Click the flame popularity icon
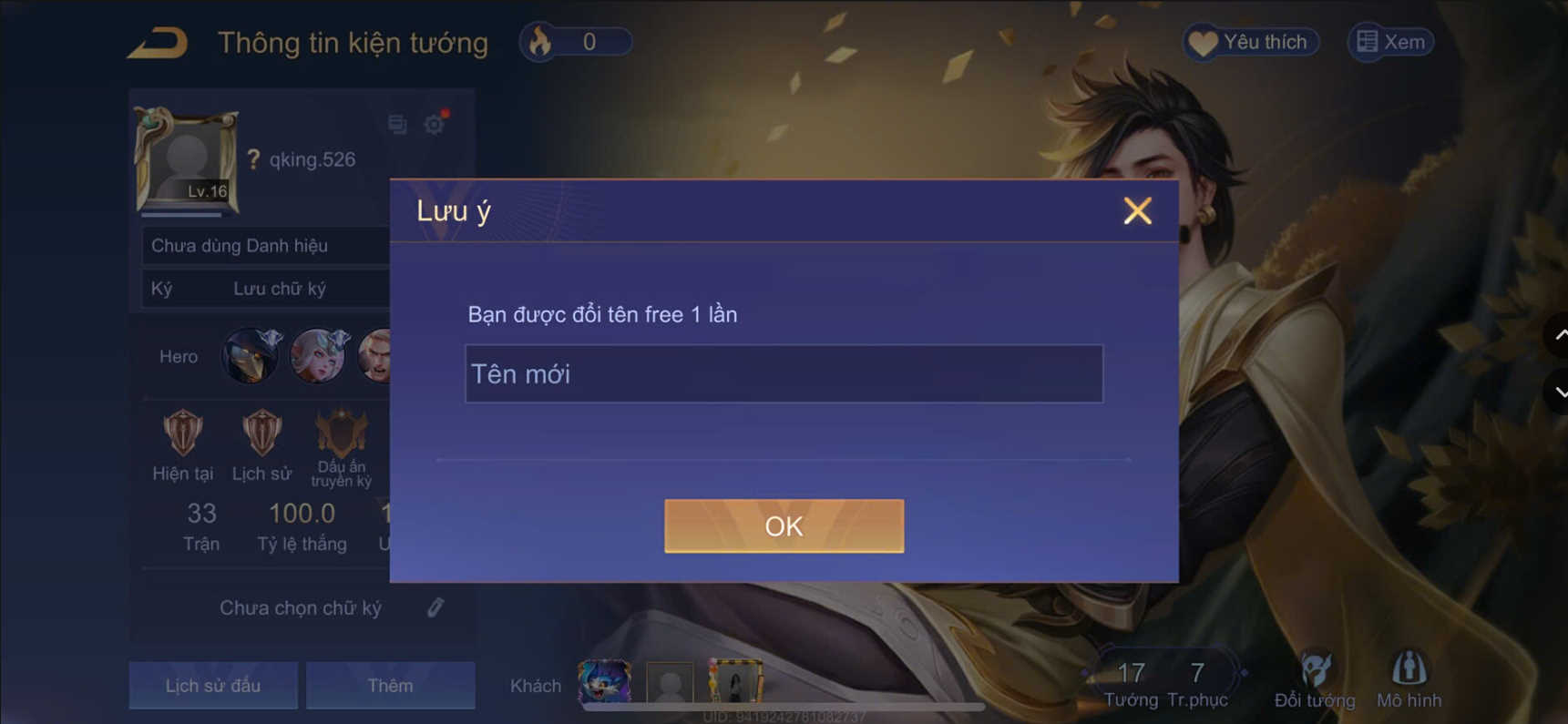The image size is (1568, 724). (x=540, y=42)
